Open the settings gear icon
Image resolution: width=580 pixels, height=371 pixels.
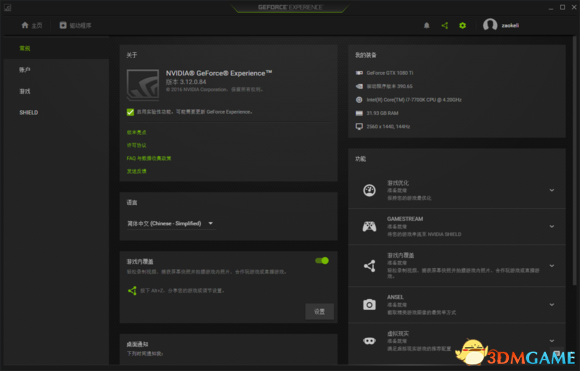point(462,26)
